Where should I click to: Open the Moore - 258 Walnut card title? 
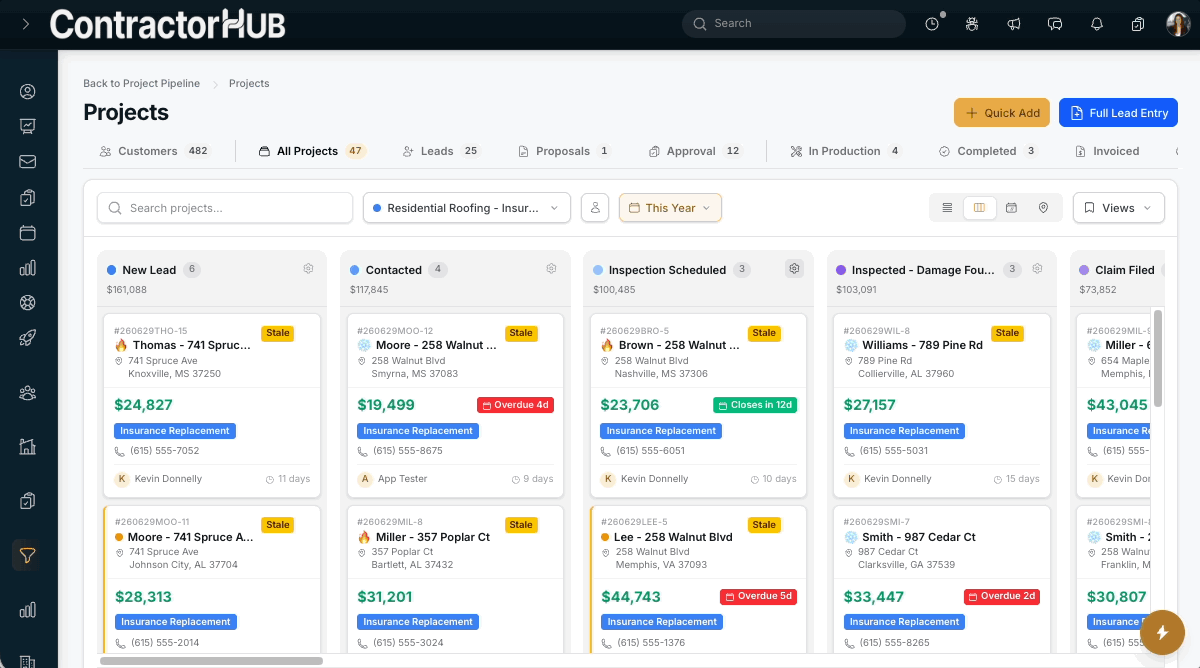pos(436,345)
